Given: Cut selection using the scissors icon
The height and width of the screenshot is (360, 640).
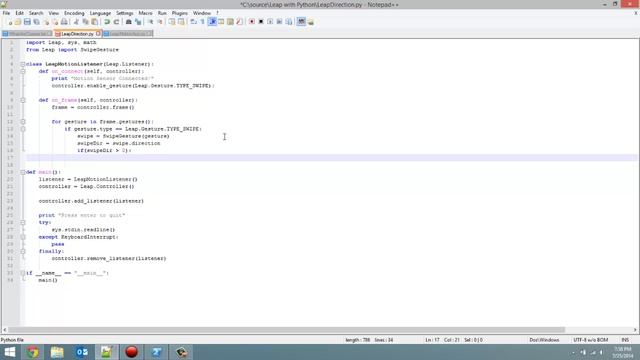Looking at the screenshot, I should click(76, 22).
